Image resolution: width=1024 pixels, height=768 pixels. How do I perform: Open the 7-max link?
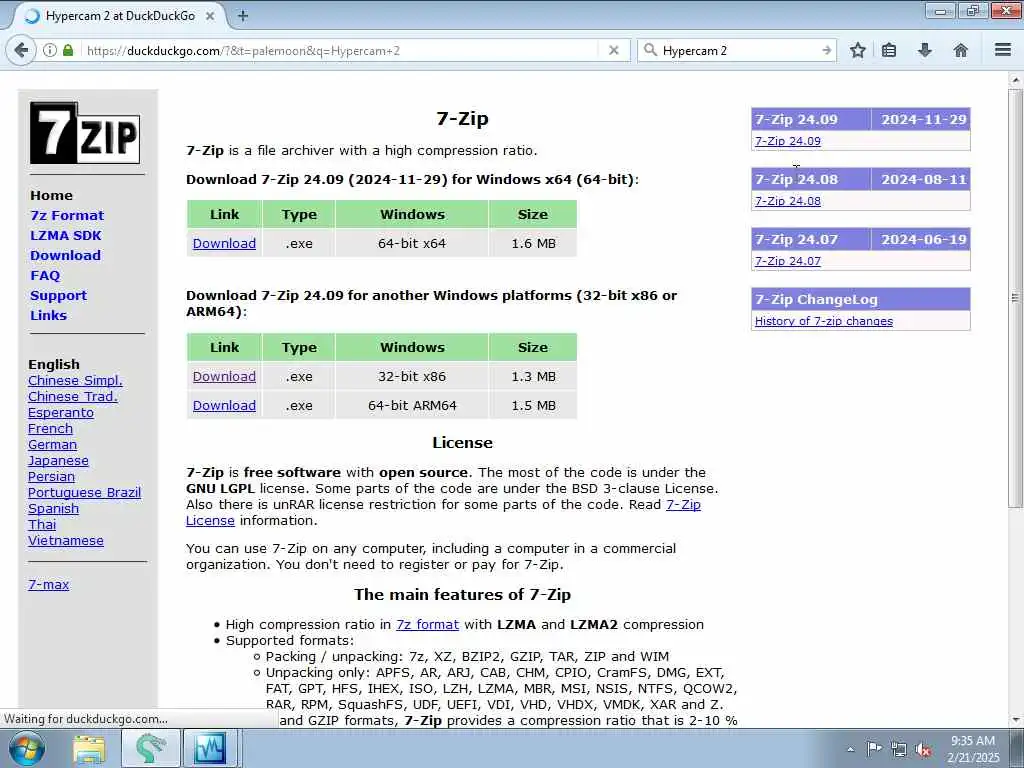(48, 584)
